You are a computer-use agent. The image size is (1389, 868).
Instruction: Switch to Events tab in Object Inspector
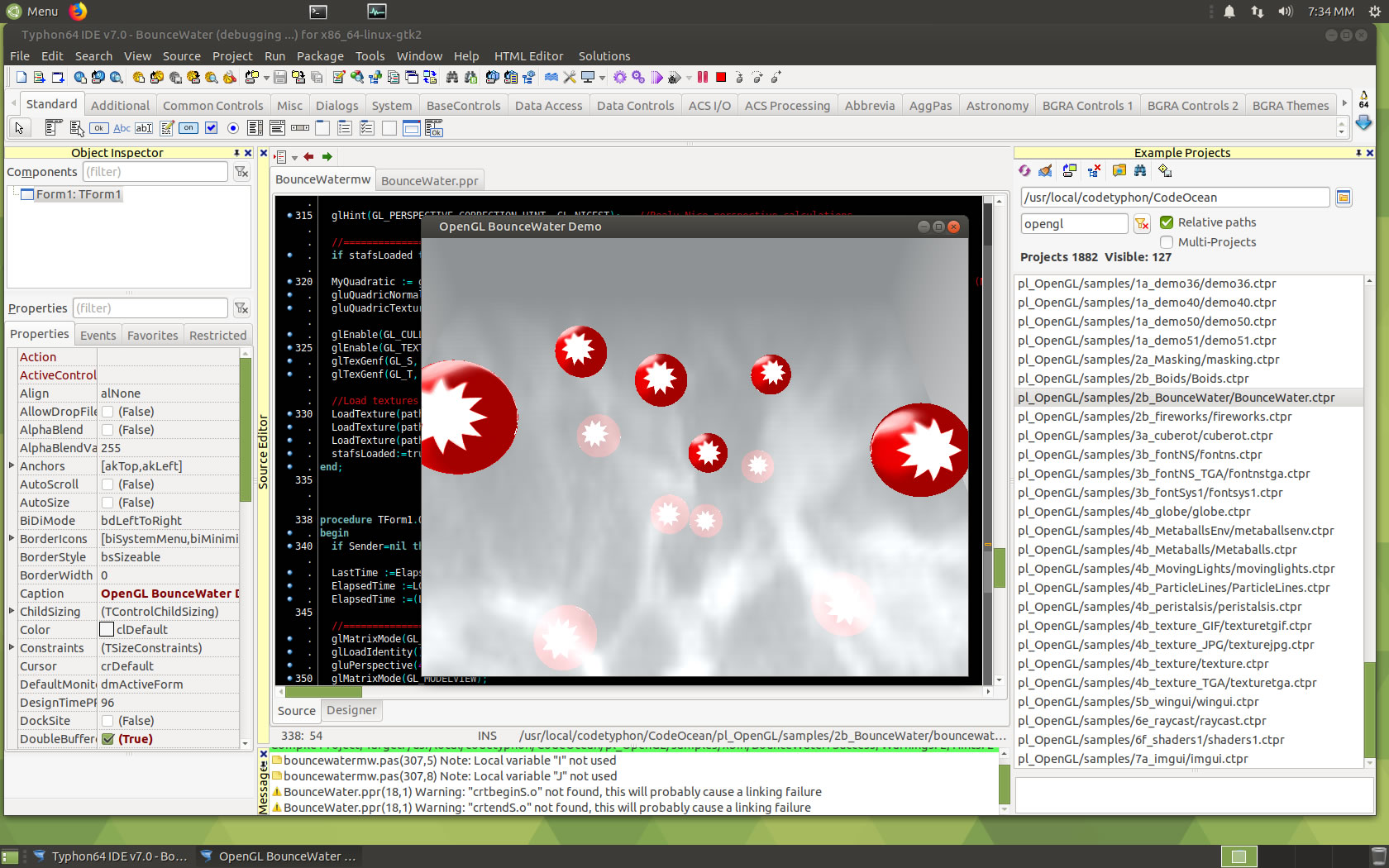point(98,335)
